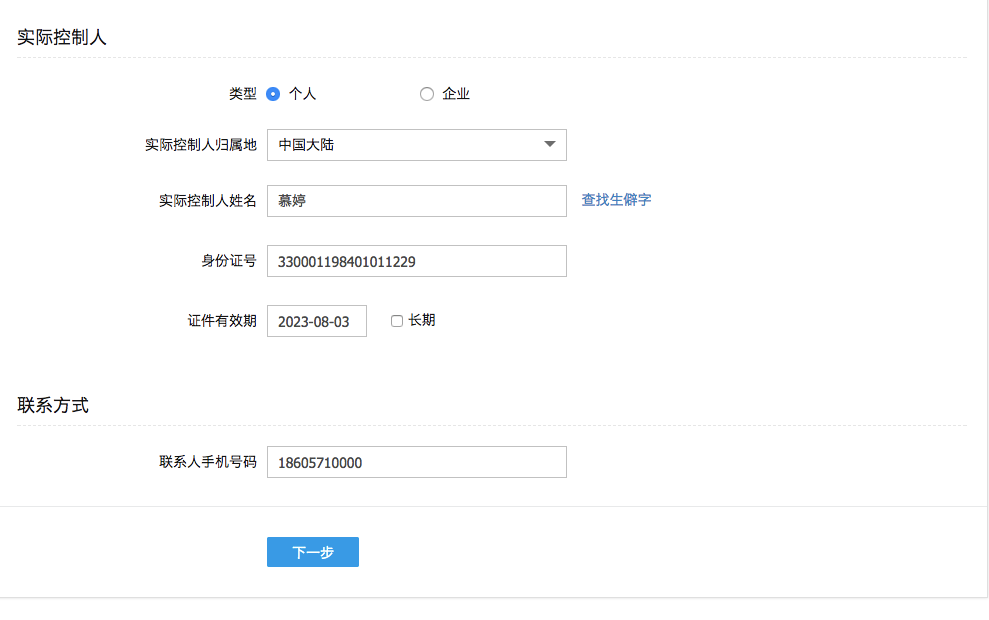The height and width of the screenshot is (620, 989).
Task: Click the 证件有效期 date field
Action: tap(317, 321)
